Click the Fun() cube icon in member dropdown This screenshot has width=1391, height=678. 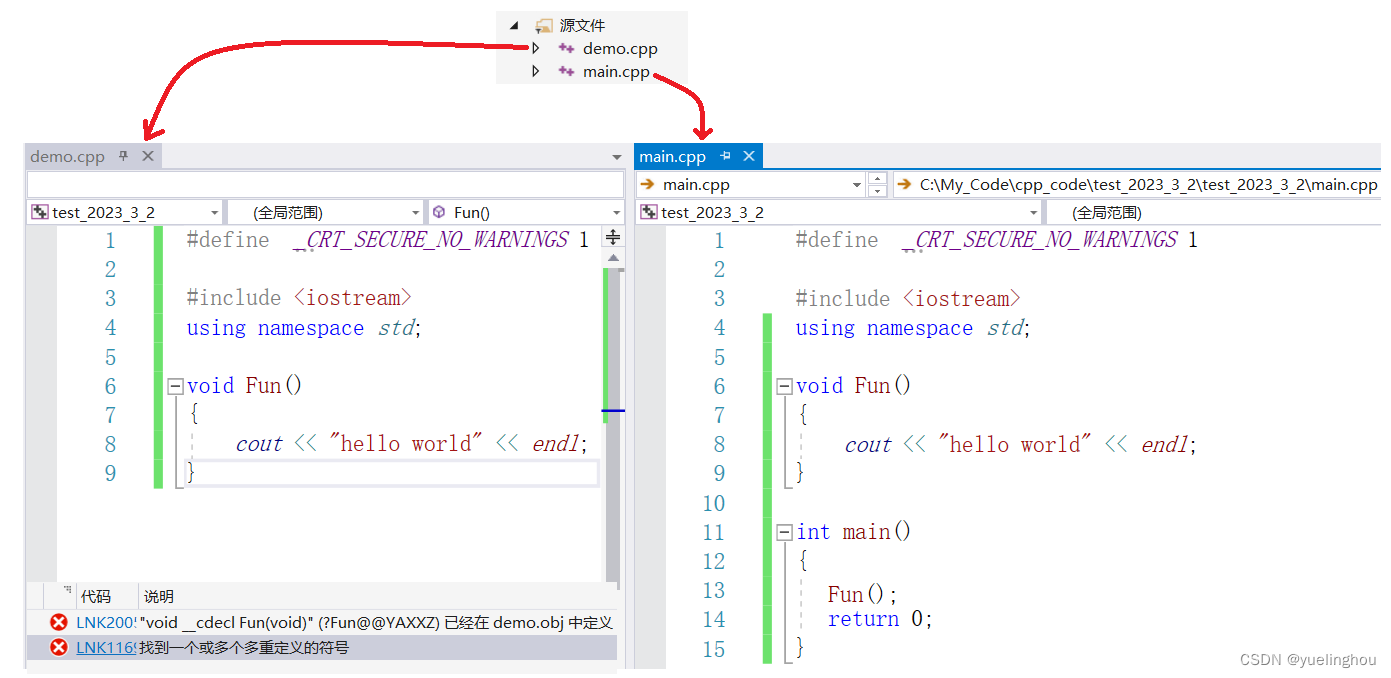pyautogui.click(x=439, y=212)
